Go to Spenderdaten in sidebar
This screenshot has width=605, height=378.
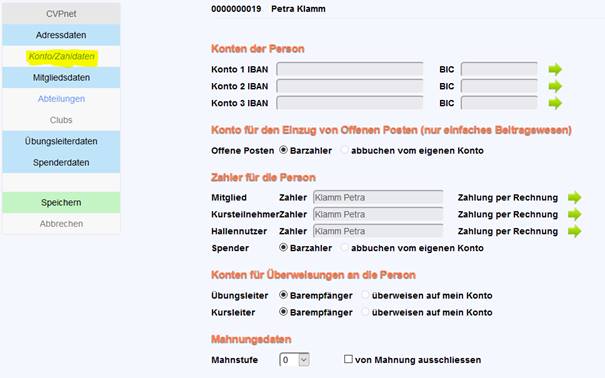pyautogui.click(x=61, y=162)
